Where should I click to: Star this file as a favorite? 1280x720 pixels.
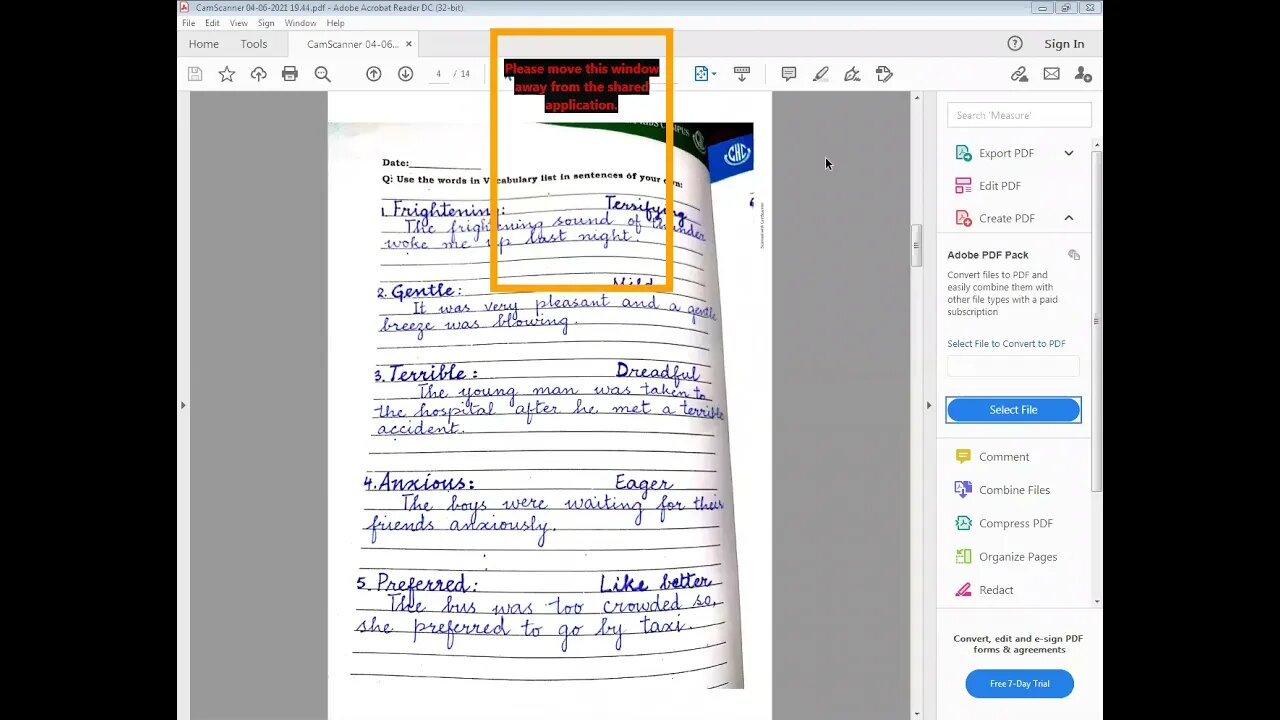(227, 74)
